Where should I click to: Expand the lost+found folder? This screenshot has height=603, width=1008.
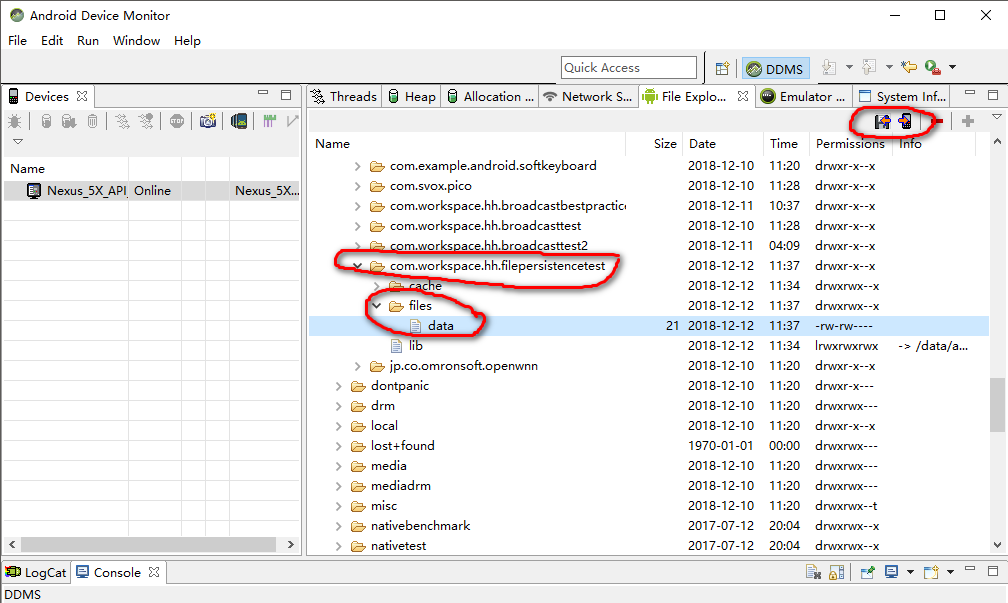point(339,446)
